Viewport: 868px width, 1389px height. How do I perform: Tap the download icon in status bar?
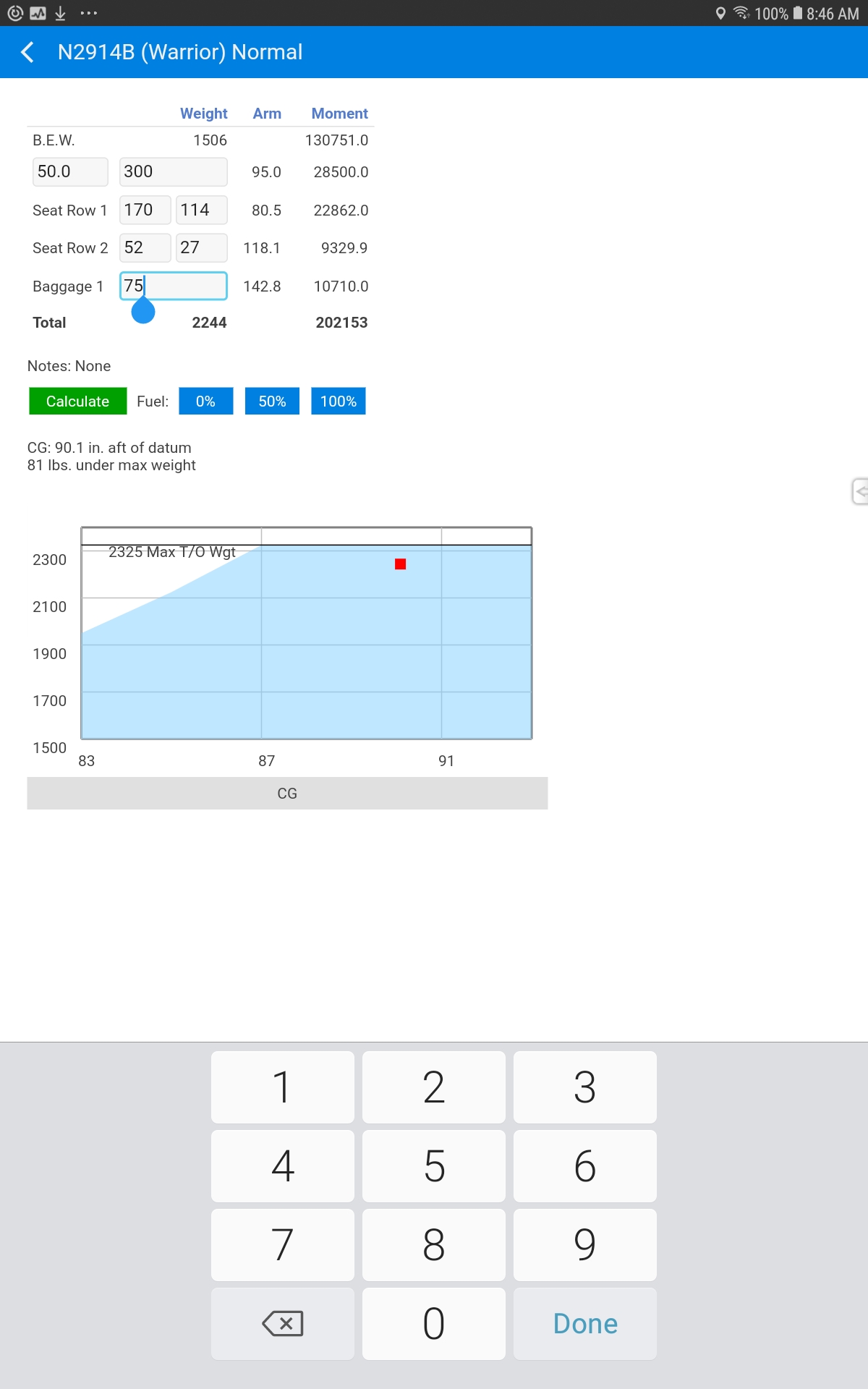click(x=61, y=13)
